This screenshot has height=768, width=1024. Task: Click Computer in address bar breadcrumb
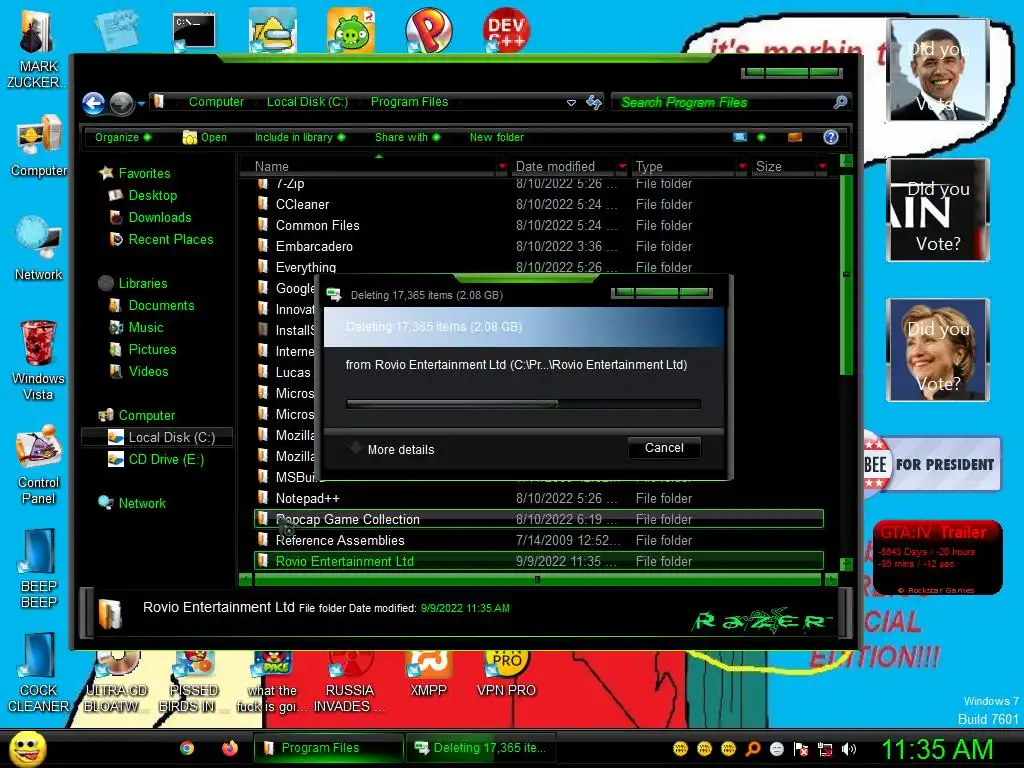[216, 102]
